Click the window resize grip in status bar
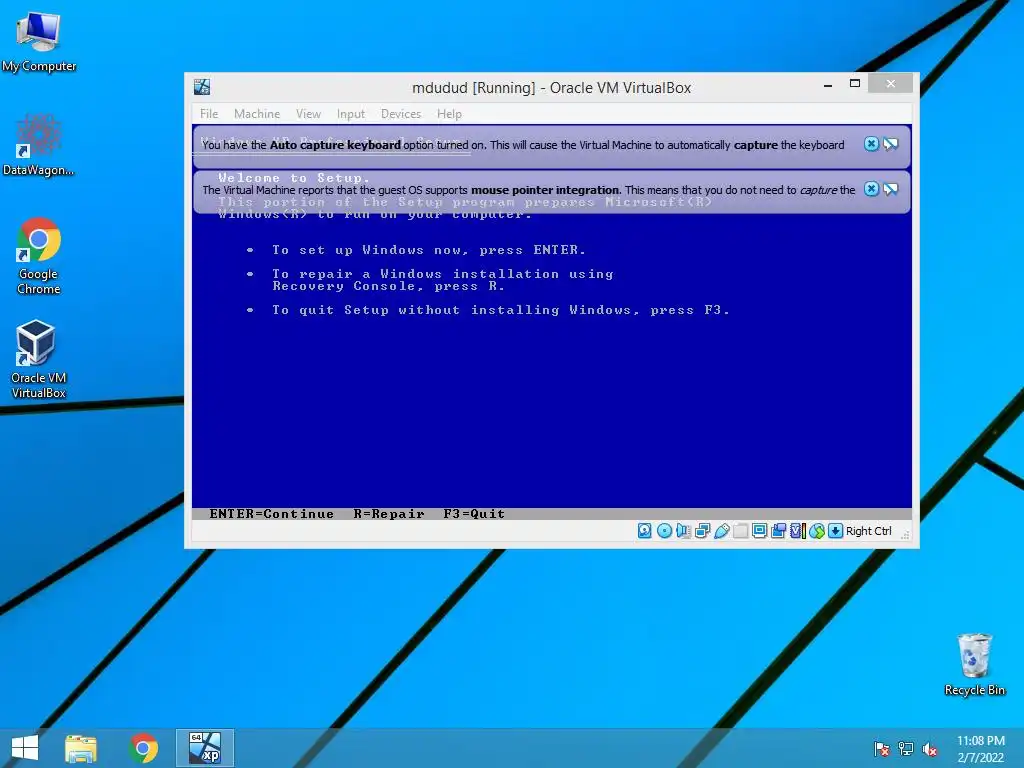1024x768 pixels. pyautogui.click(x=905, y=535)
